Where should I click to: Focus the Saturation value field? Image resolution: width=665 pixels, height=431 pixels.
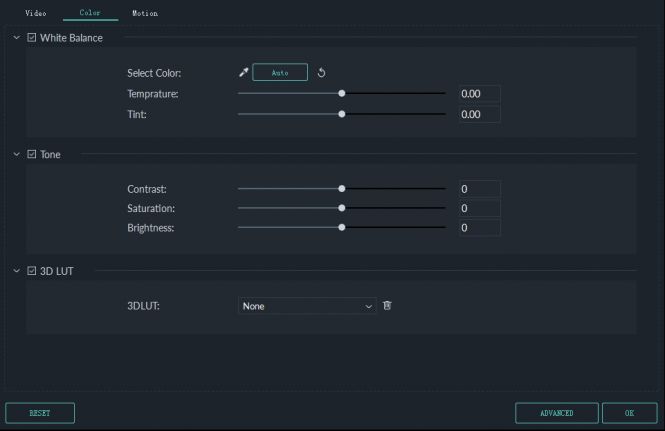[480, 208]
